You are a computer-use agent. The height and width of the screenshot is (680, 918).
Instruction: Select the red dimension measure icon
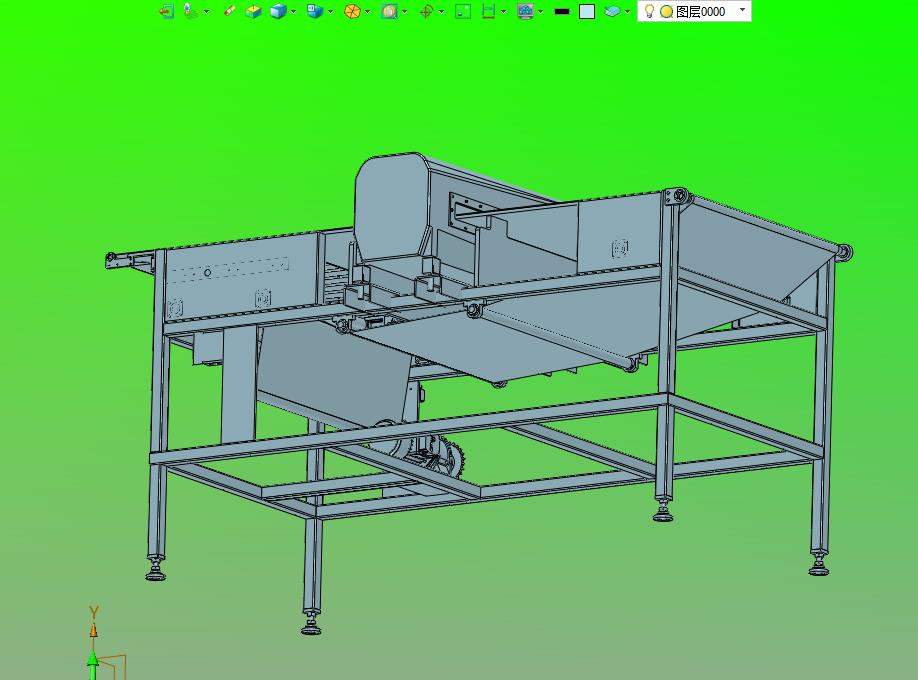click(x=488, y=11)
